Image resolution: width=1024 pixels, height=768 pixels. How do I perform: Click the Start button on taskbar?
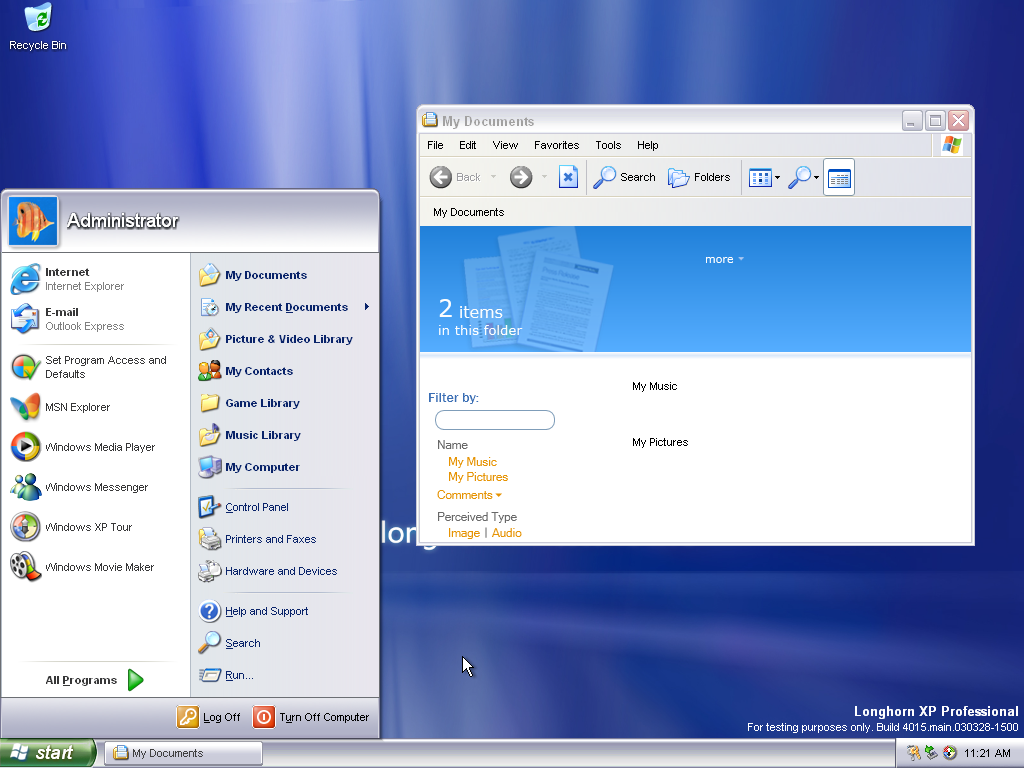[48, 753]
